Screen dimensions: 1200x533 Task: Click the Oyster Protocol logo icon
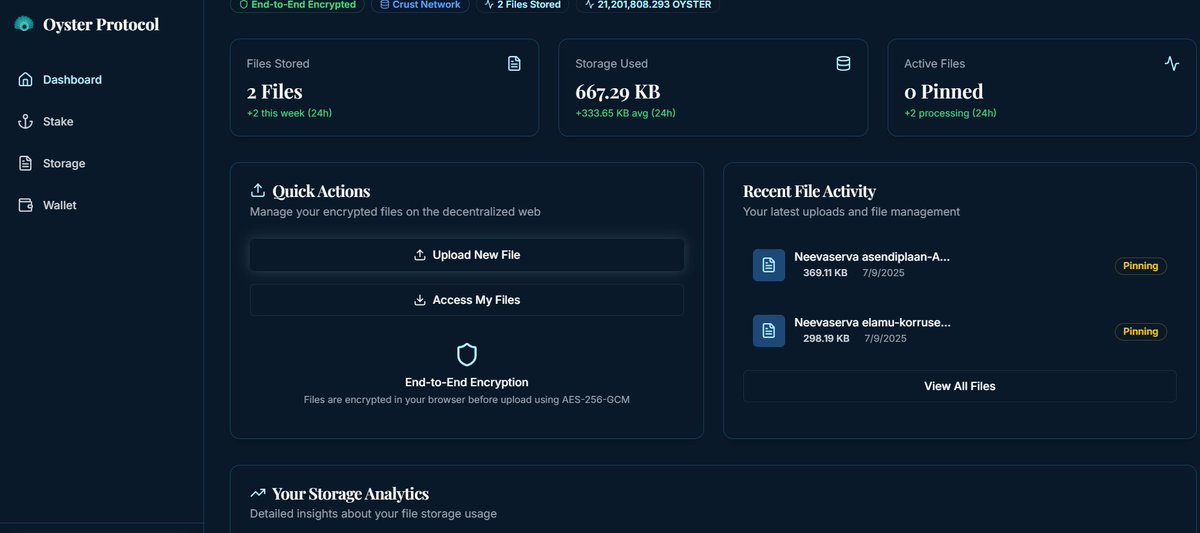tap(23, 24)
